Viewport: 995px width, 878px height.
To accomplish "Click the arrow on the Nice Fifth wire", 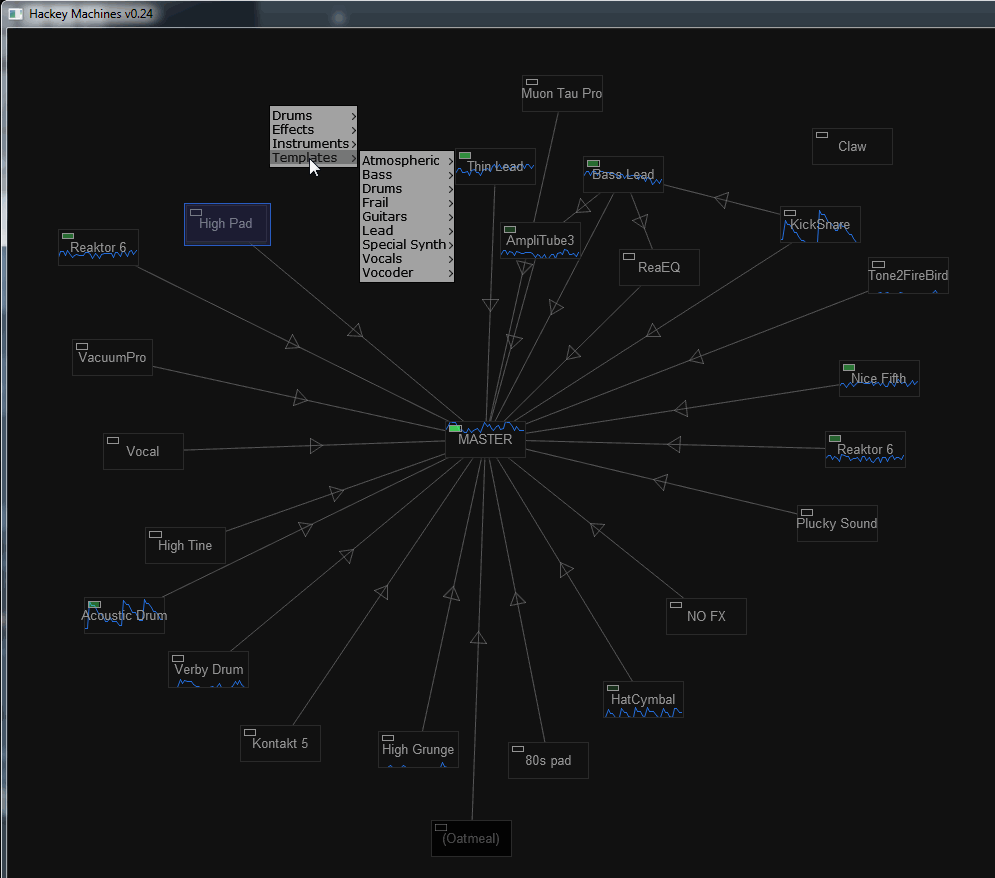I will (x=681, y=409).
